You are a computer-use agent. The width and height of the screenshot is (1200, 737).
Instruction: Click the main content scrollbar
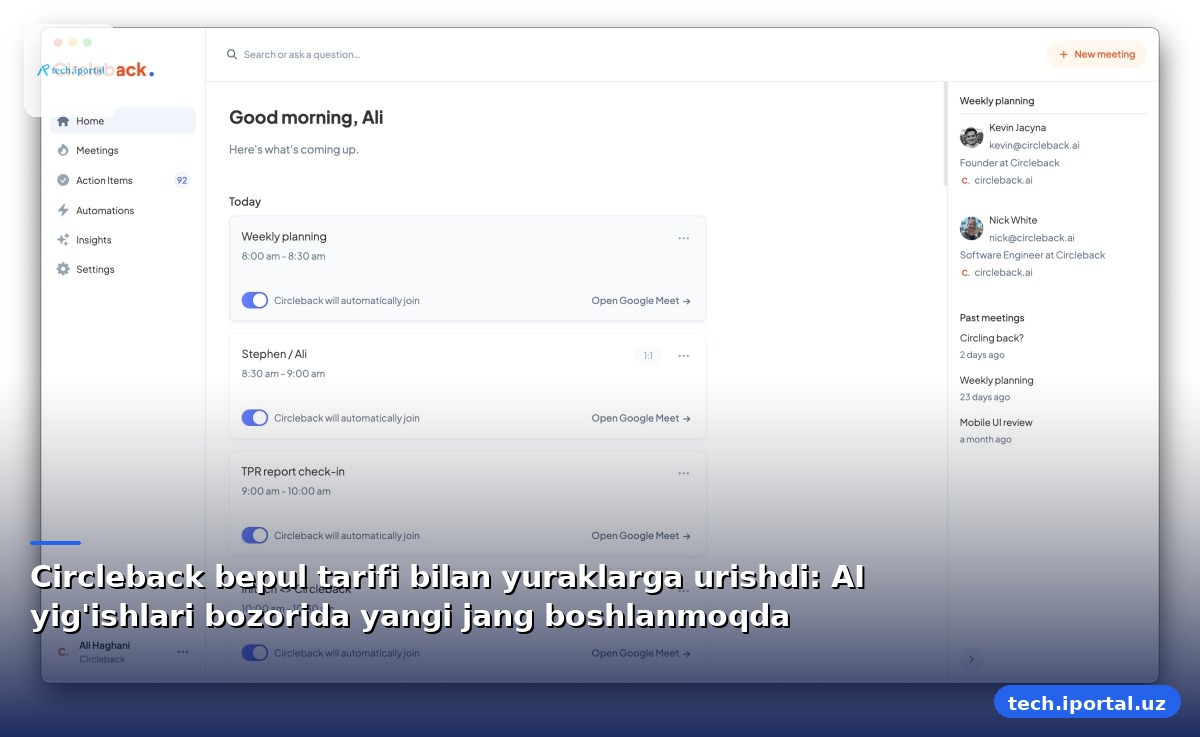click(x=945, y=134)
